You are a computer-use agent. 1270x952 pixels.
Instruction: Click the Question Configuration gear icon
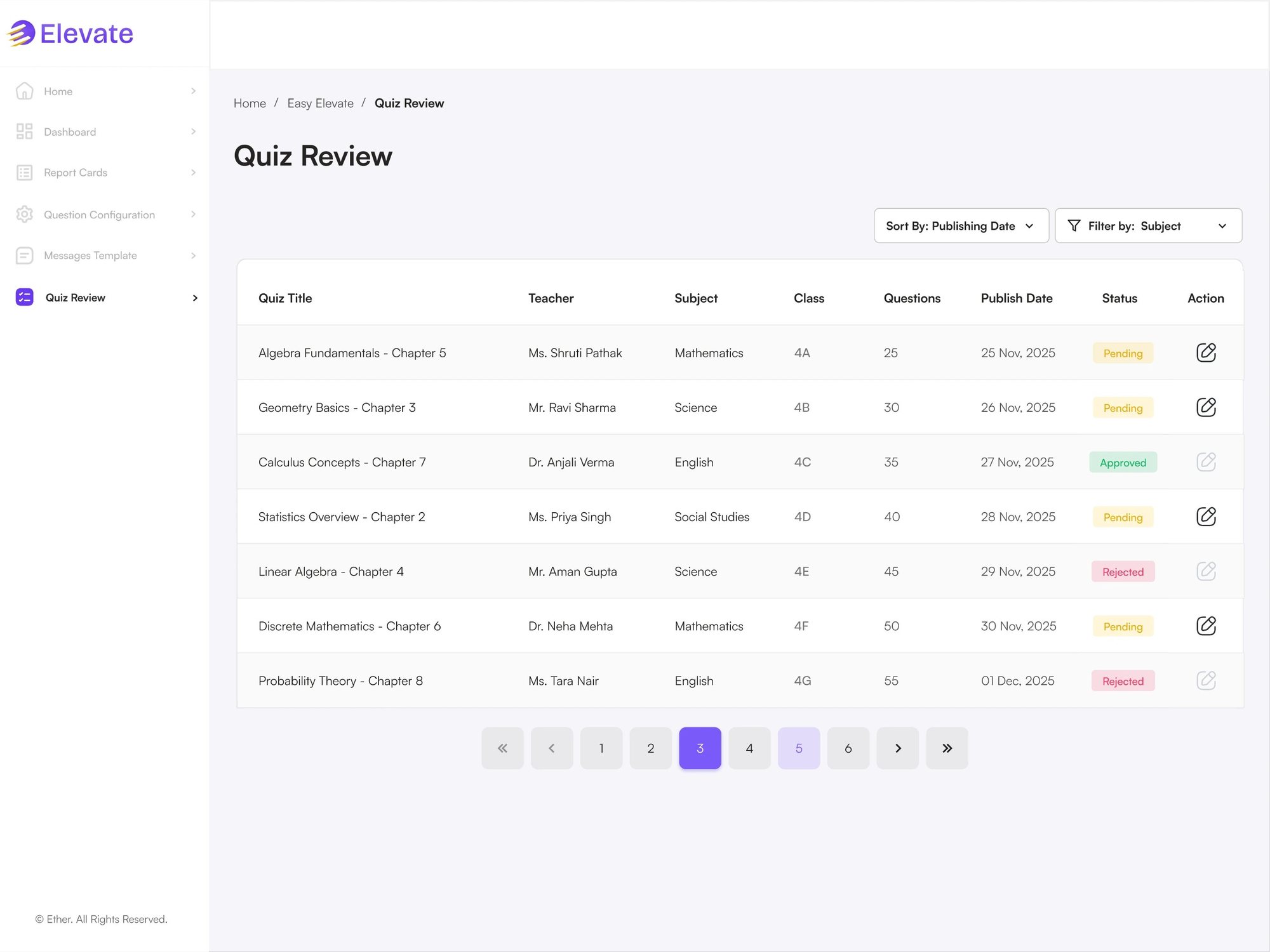[x=24, y=215]
